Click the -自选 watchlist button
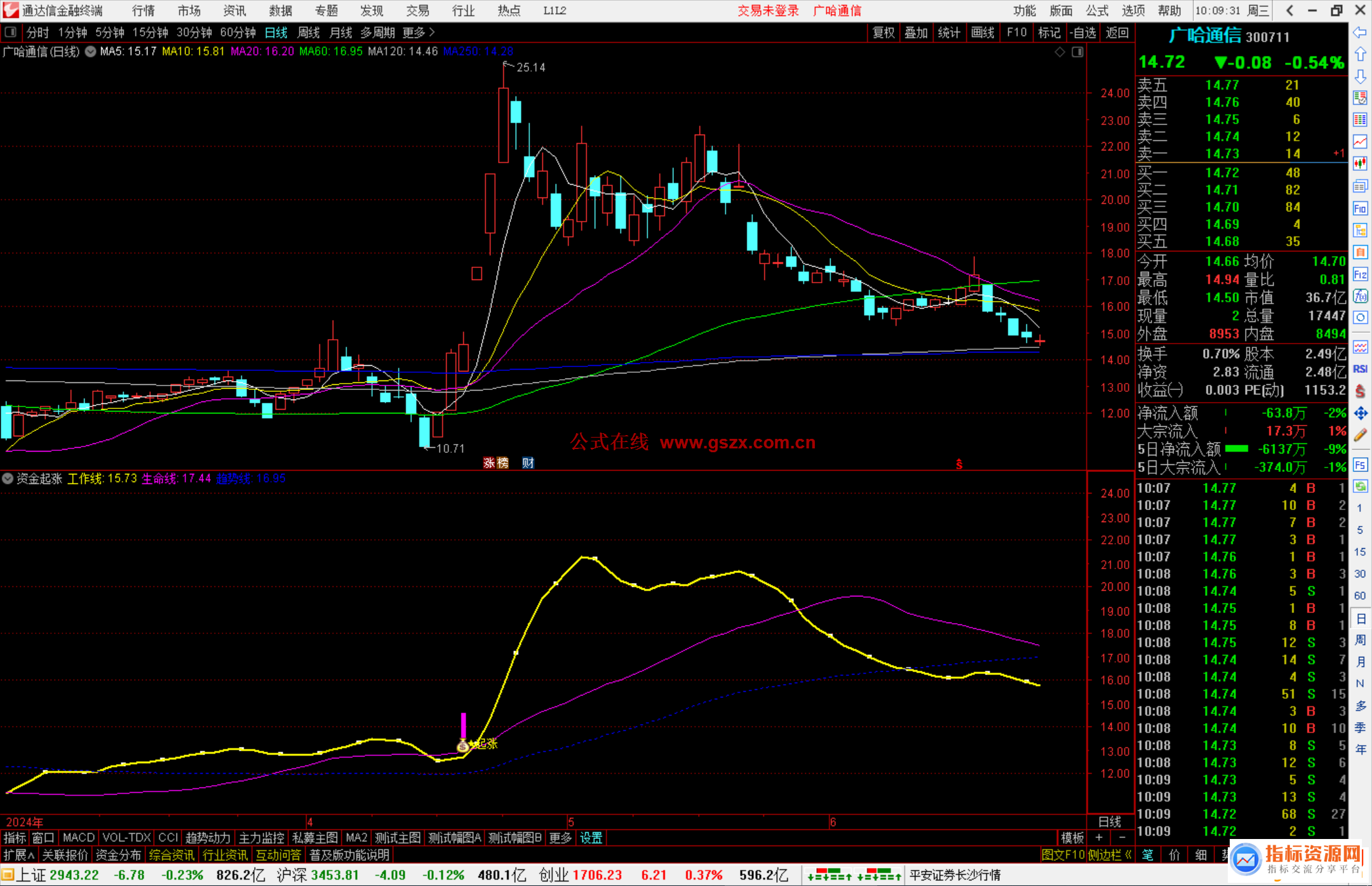The height and width of the screenshot is (886, 1372). (1083, 32)
